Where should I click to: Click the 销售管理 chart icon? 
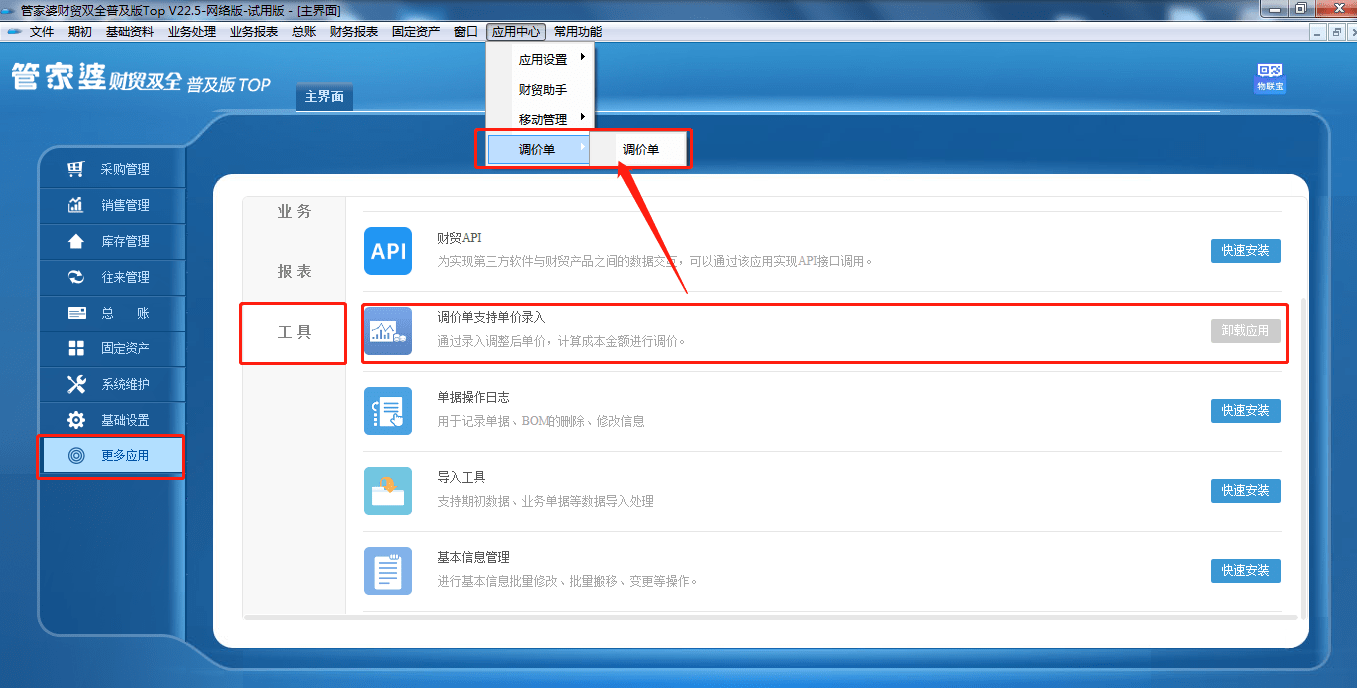pos(76,205)
